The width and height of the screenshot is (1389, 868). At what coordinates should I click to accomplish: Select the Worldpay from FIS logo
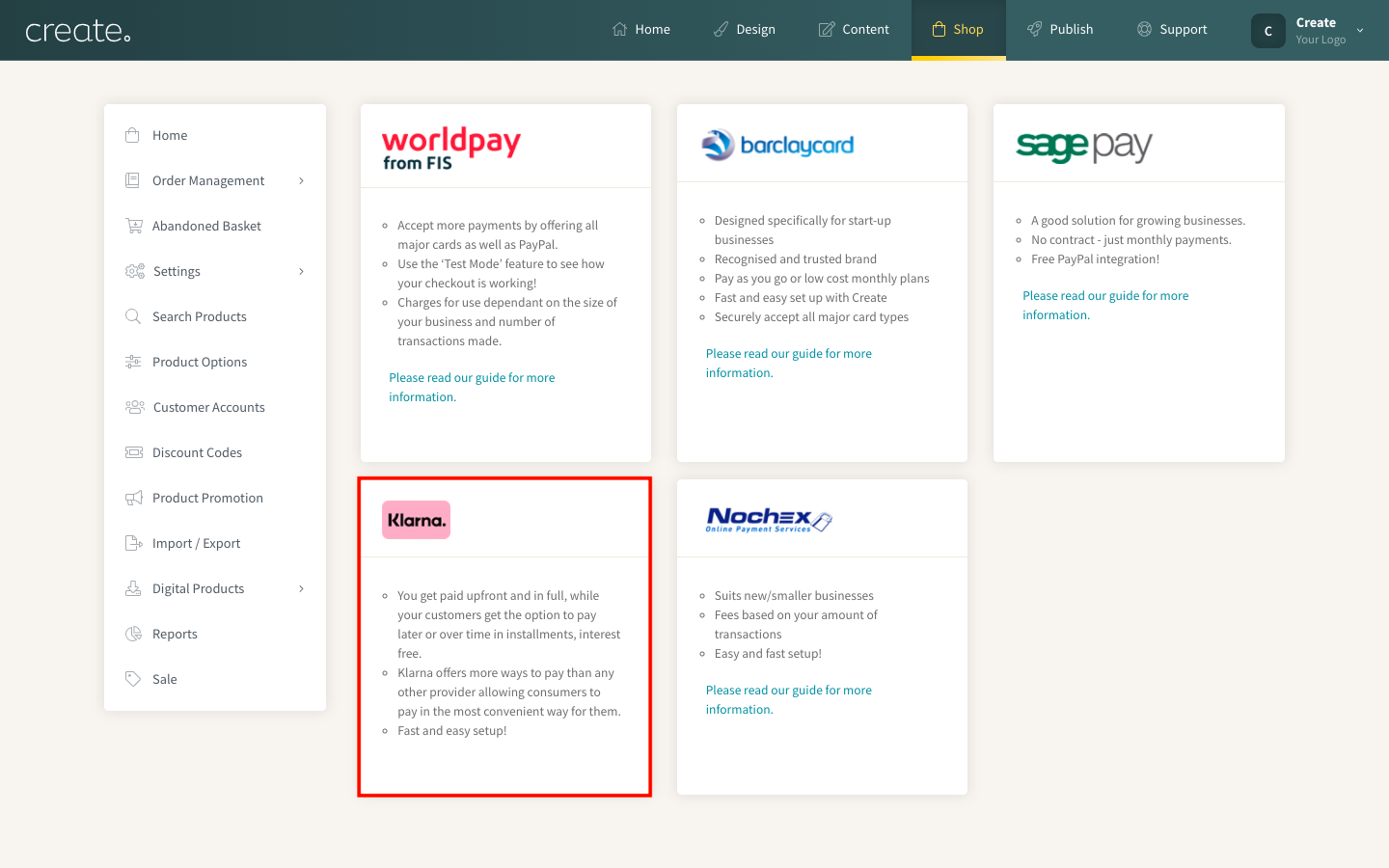point(451,149)
